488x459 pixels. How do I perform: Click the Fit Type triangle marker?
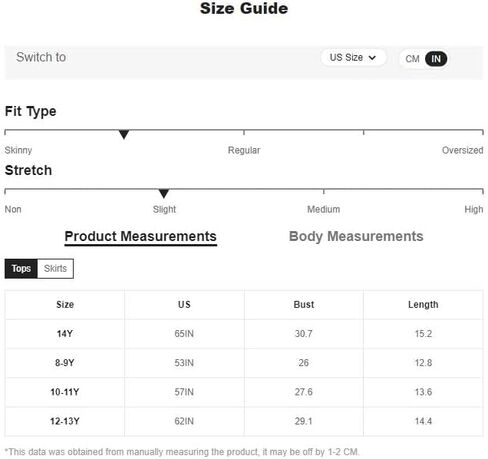124,134
